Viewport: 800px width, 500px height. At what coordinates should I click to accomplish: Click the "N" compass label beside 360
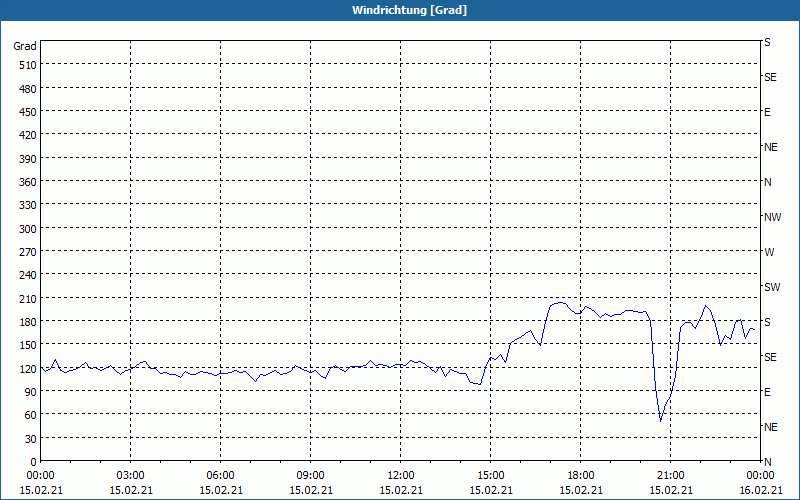click(768, 182)
